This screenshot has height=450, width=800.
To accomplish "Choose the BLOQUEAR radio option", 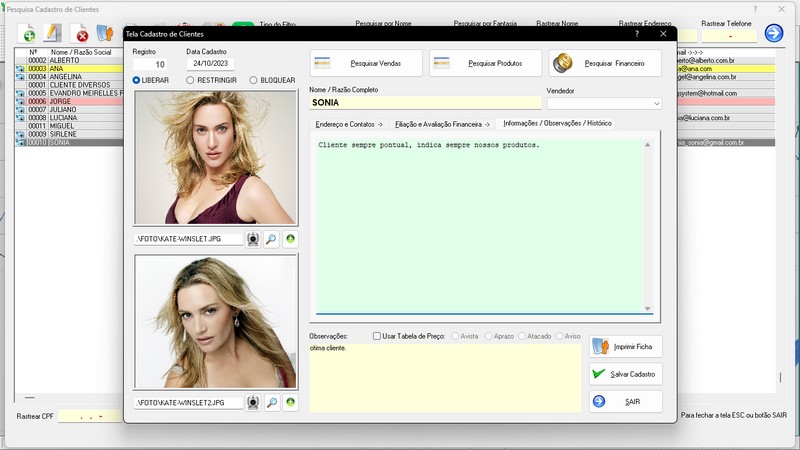I will 253,80.
